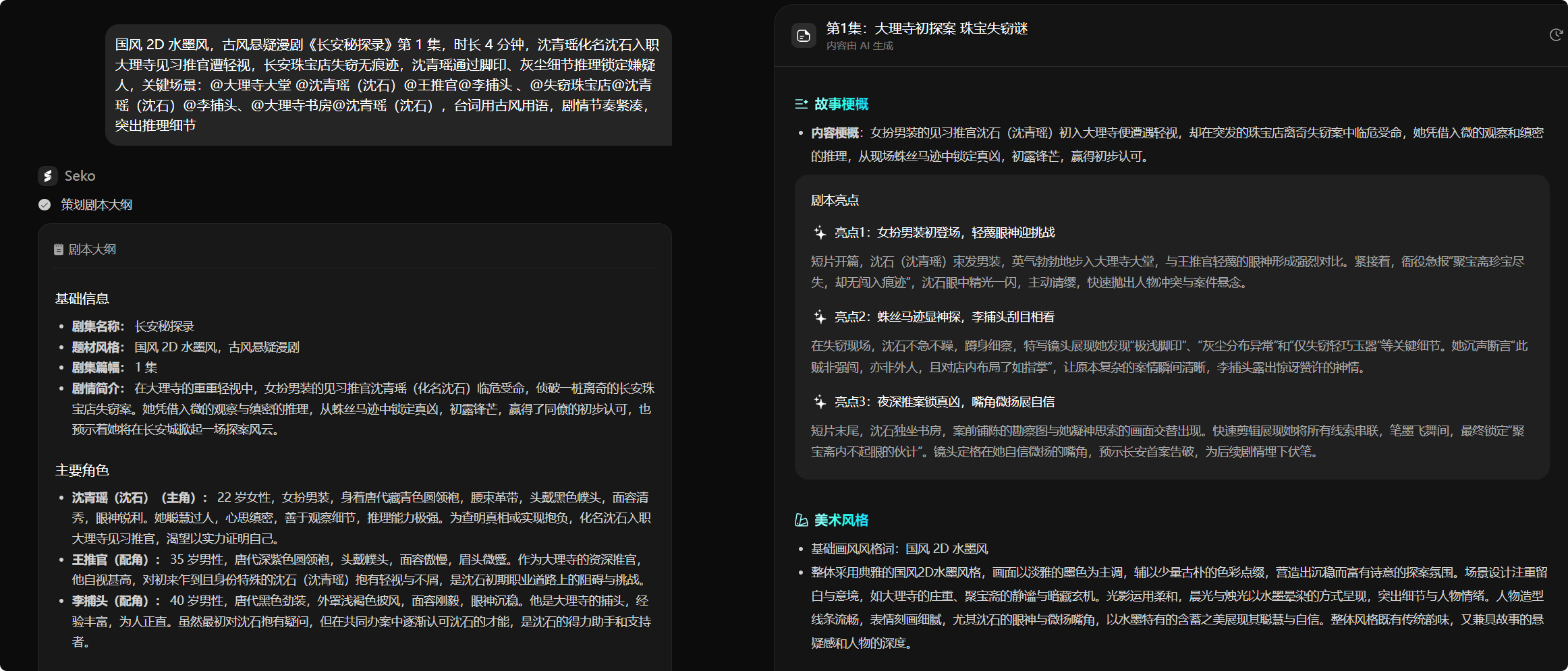Jump to the 美术风格 section heading
This screenshot has height=671, width=1568.
tap(841, 520)
